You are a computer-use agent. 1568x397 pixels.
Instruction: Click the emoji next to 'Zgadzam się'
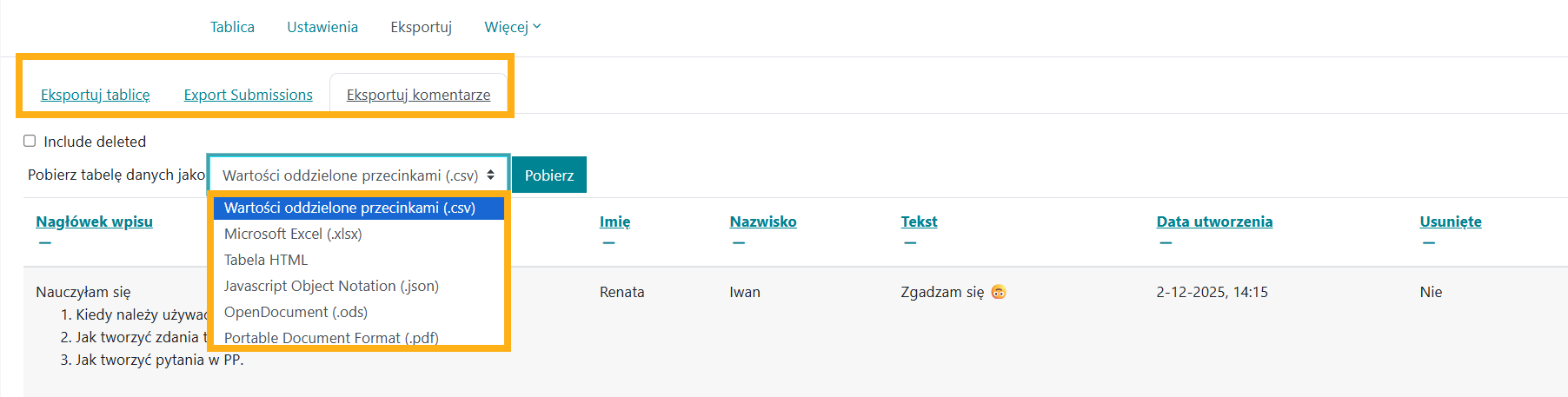(x=999, y=292)
